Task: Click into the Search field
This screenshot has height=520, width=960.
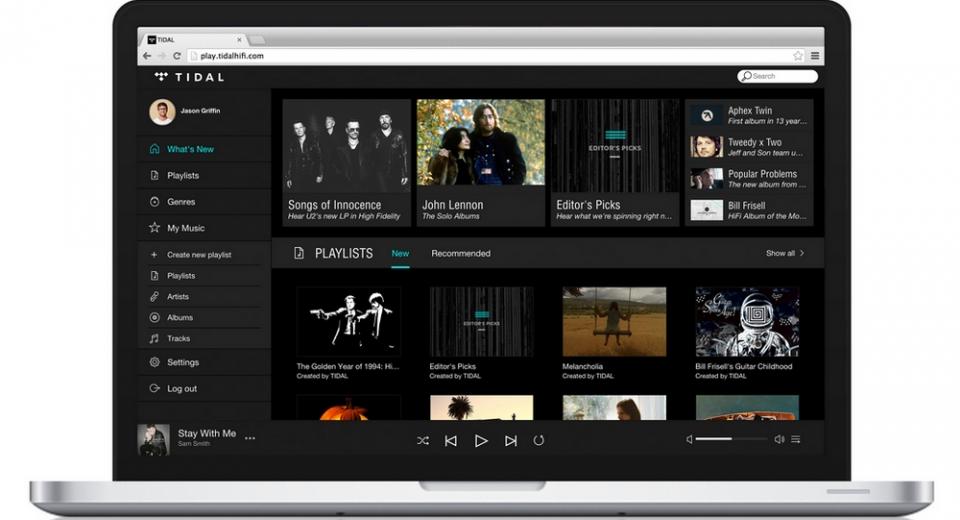Action: point(778,76)
